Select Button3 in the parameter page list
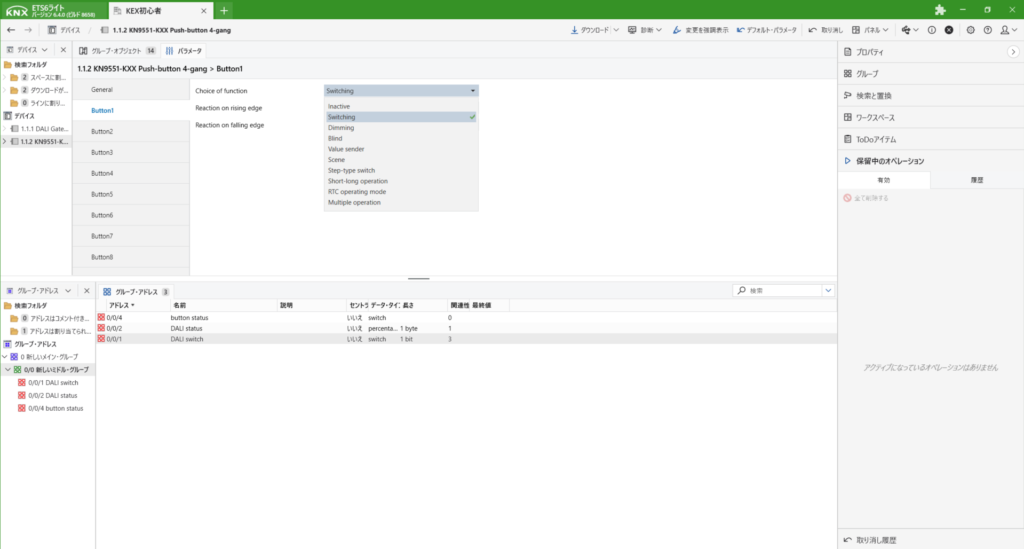 click(102, 152)
